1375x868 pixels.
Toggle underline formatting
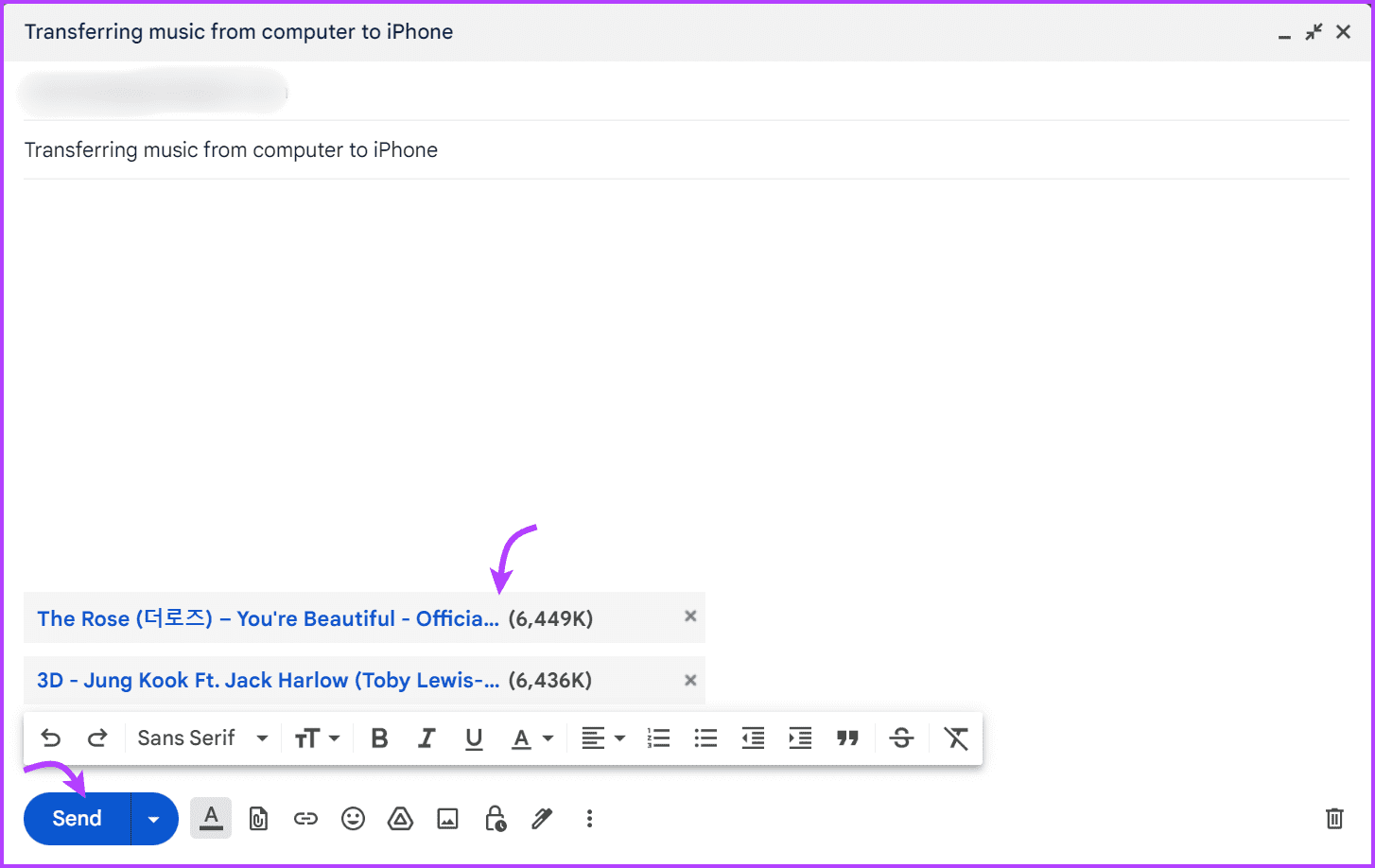coord(474,738)
